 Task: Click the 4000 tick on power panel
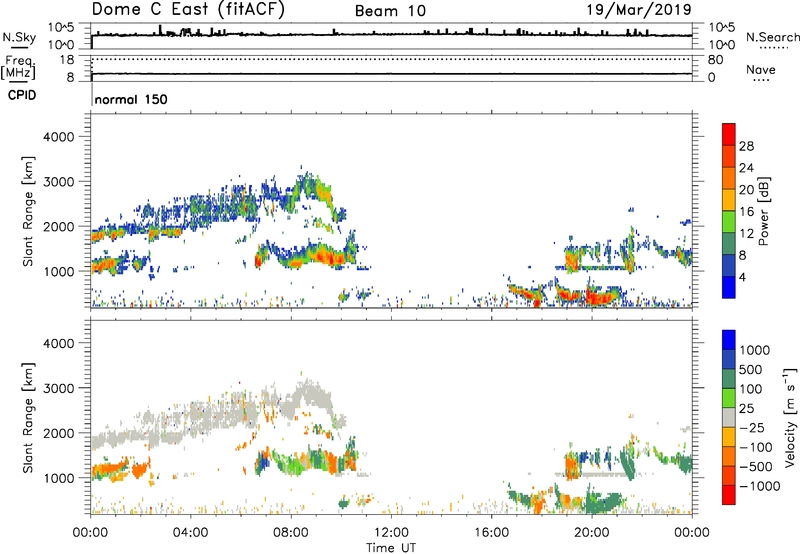[58, 137]
